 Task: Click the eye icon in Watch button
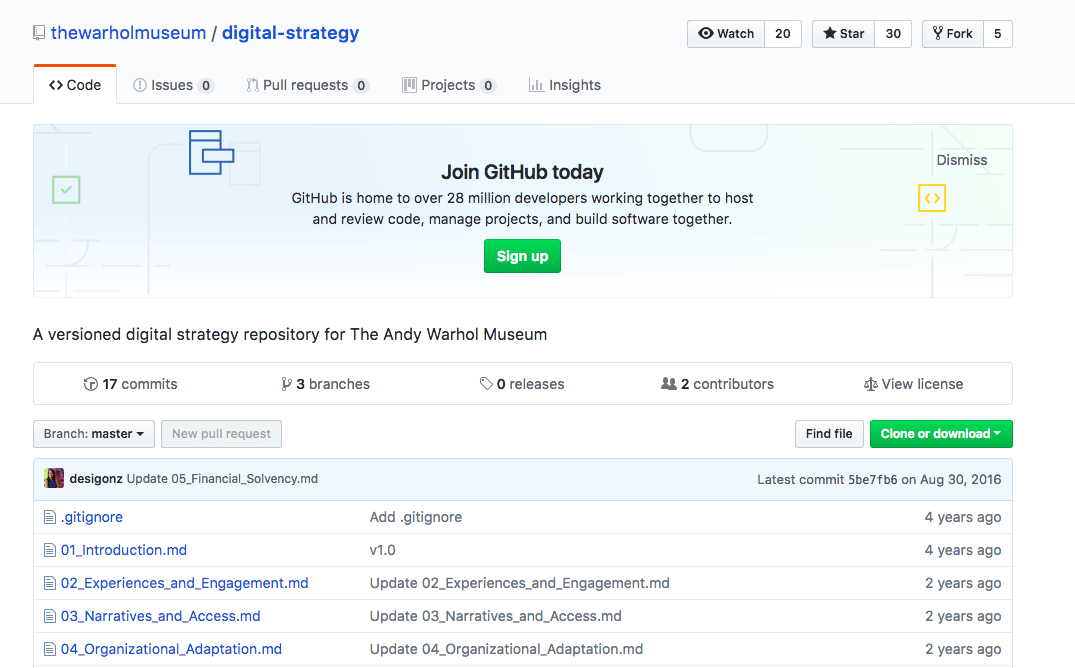pyautogui.click(x=705, y=33)
